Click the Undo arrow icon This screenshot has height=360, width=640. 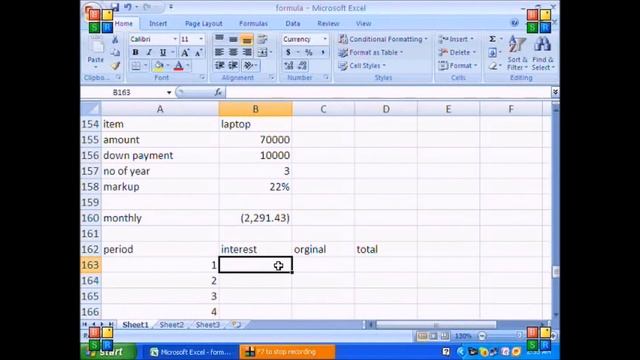[x=128, y=7]
